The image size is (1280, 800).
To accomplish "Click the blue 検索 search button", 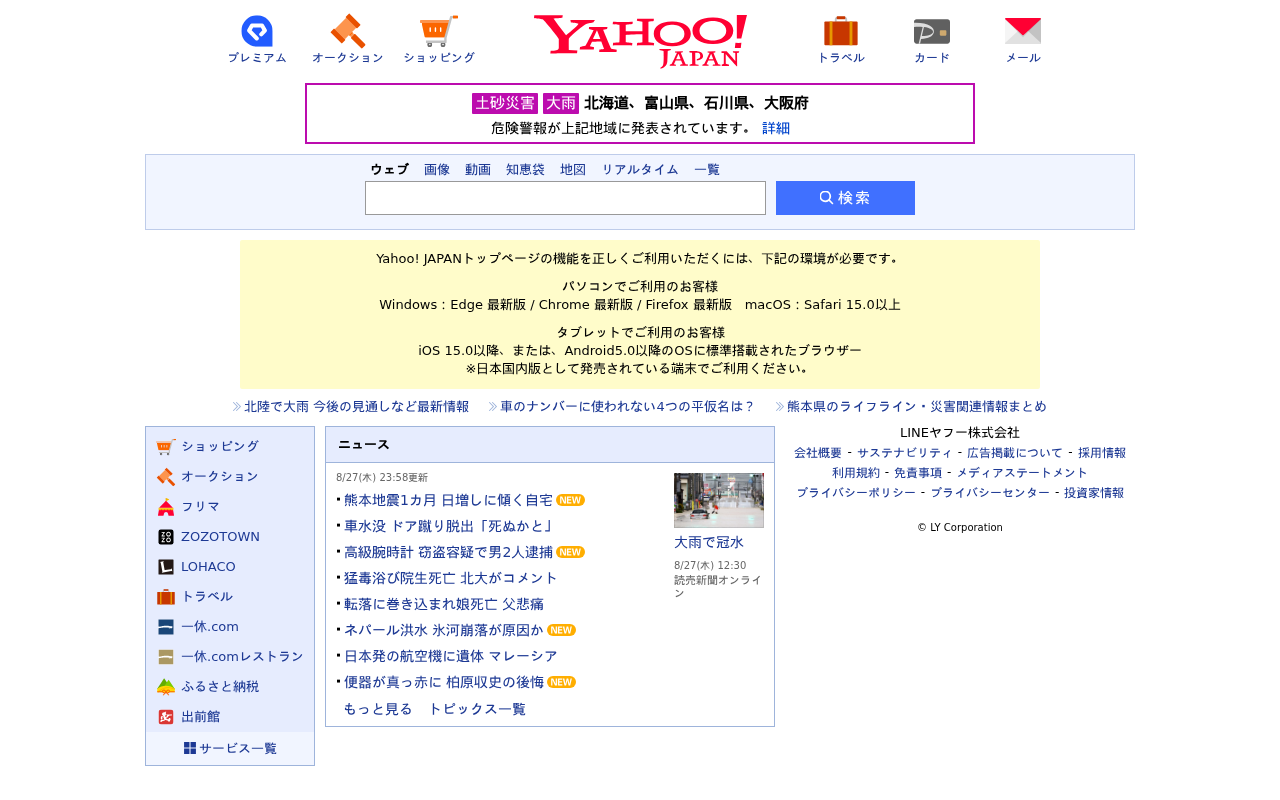I will (x=845, y=198).
